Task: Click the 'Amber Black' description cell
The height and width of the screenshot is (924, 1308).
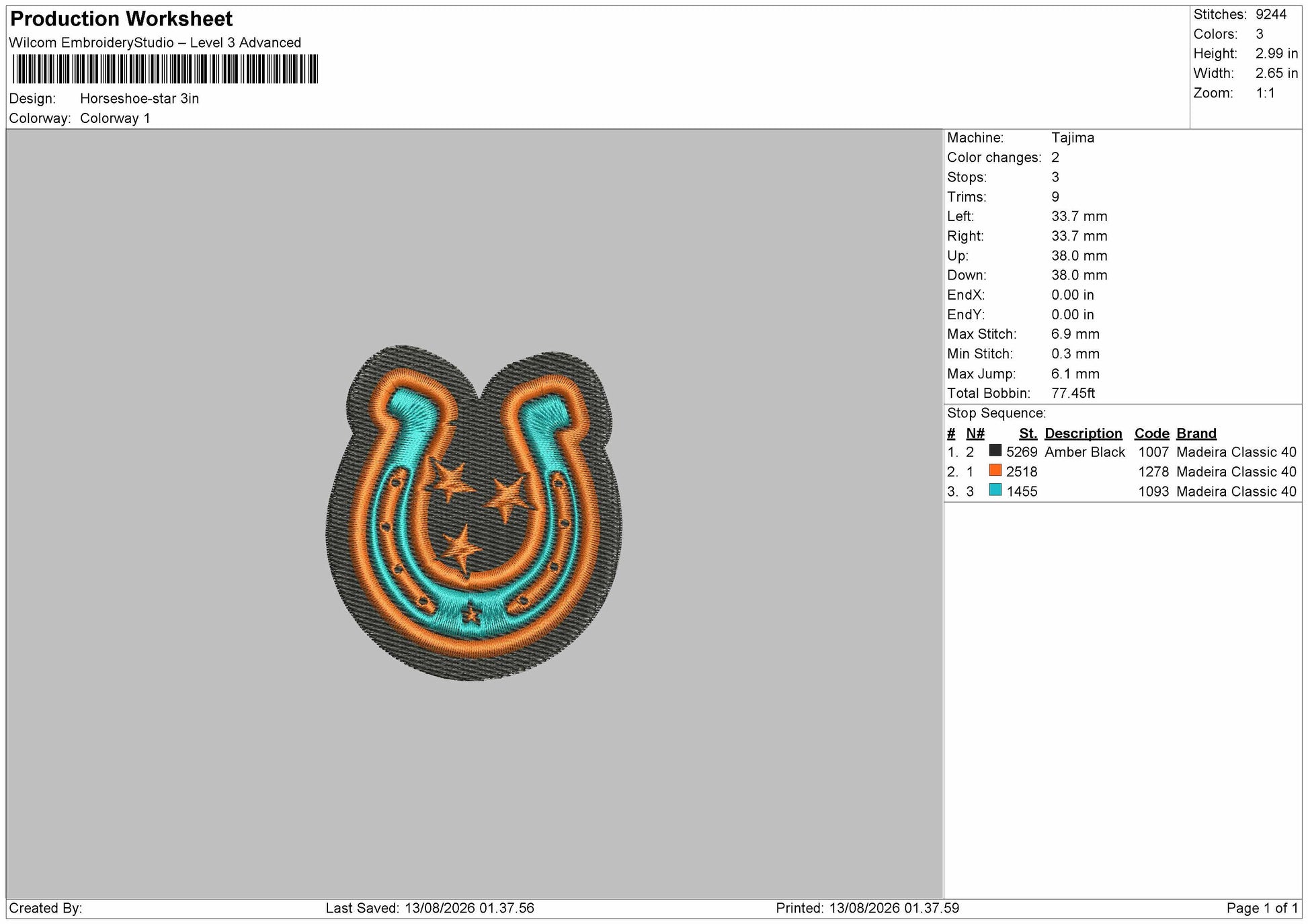Action: click(x=1085, y=452)
